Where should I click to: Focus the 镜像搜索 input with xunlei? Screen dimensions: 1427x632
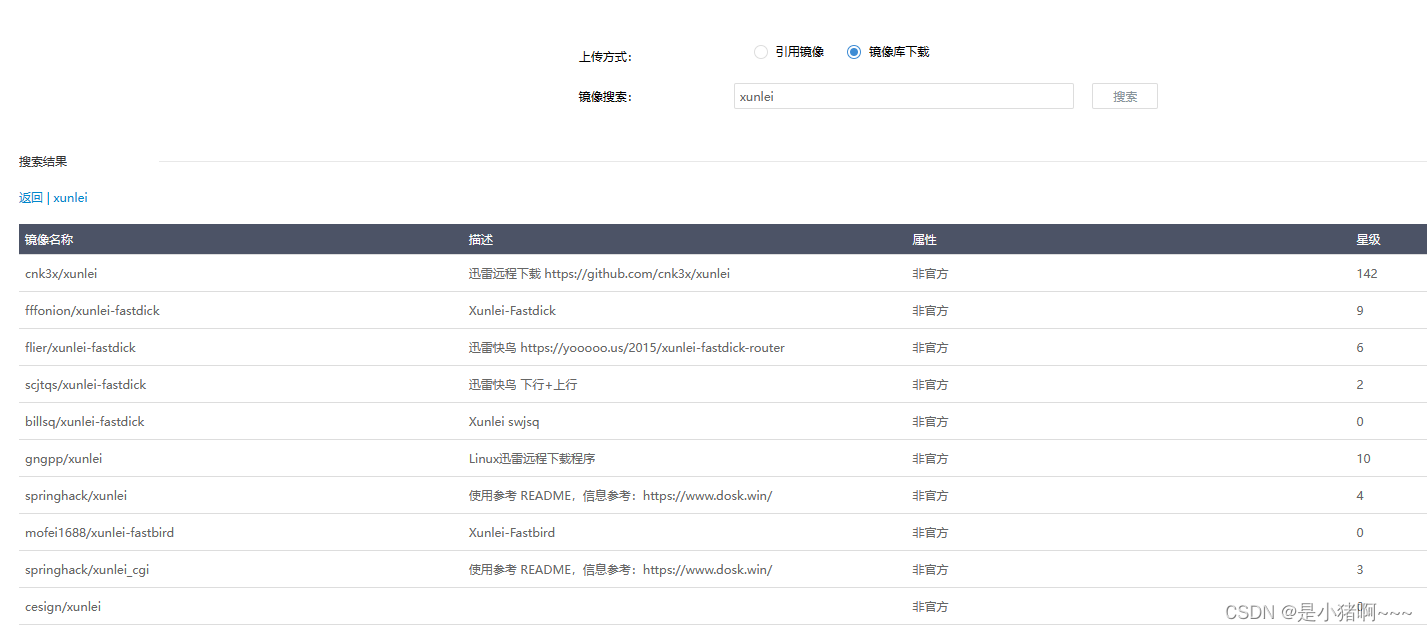(903, 96)
